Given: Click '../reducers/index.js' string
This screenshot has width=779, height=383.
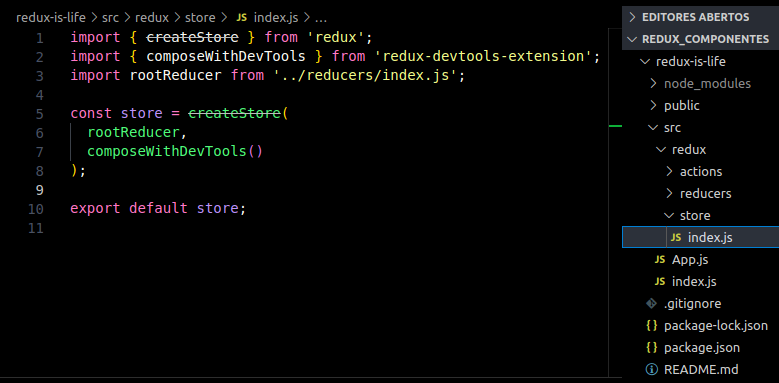Looking at the screenshot, I should [x=365, y=76].
